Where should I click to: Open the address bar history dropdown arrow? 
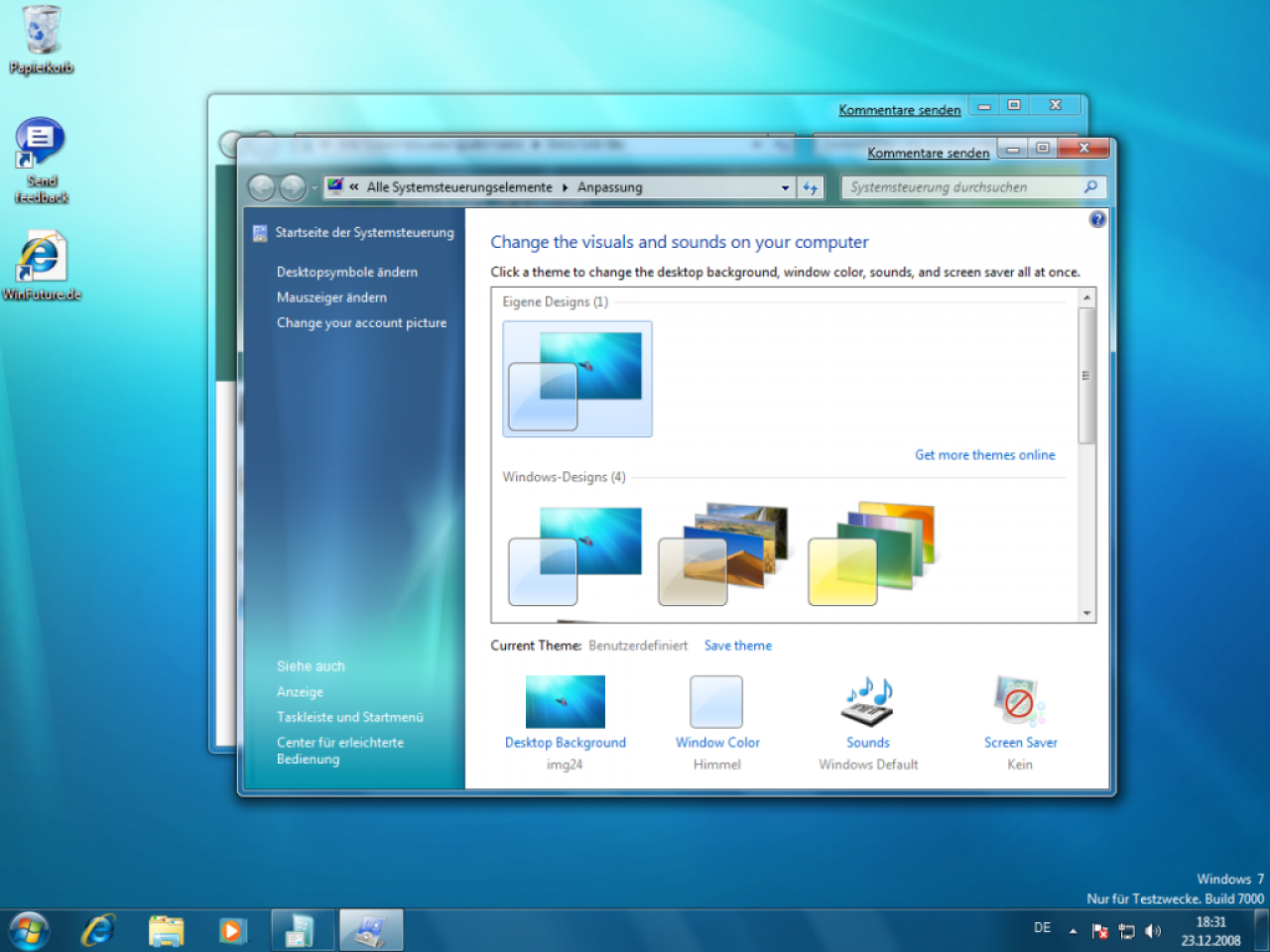point(785,187)
